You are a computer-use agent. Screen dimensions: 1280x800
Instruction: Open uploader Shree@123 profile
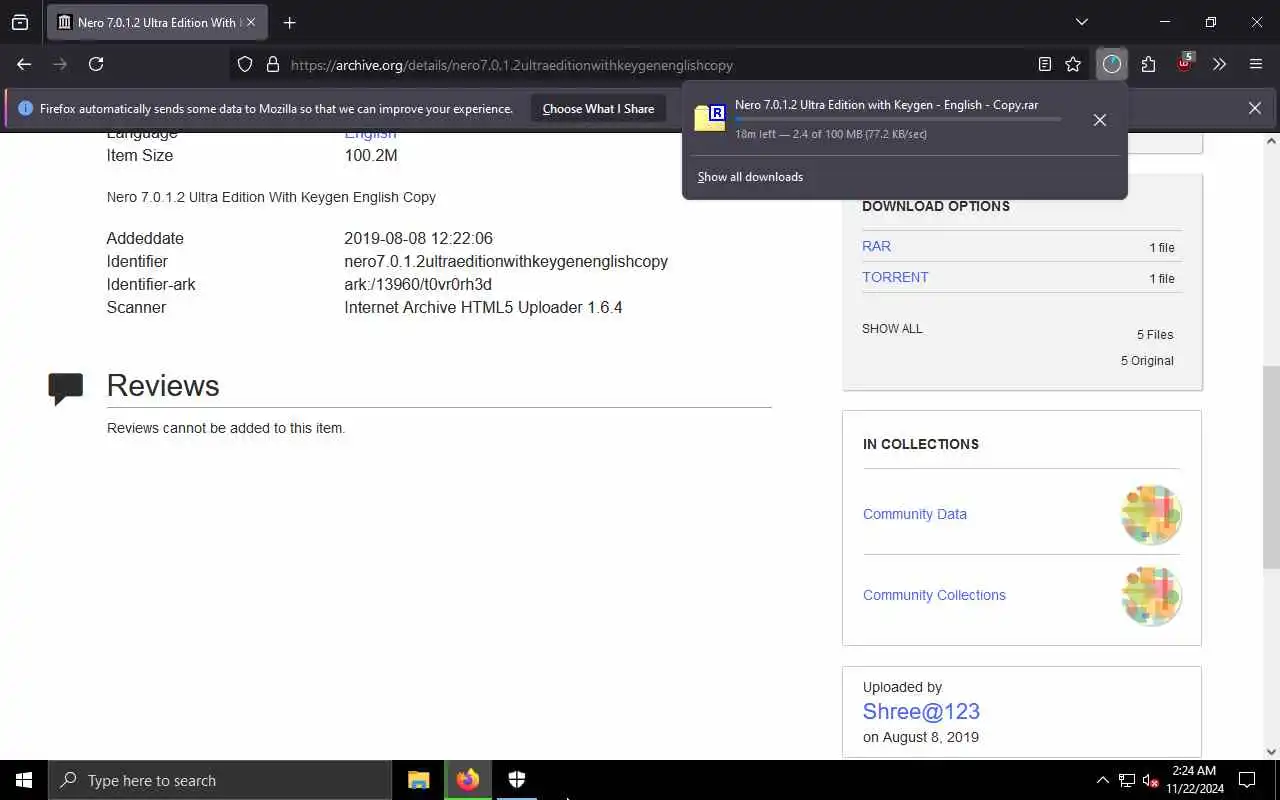921,711
